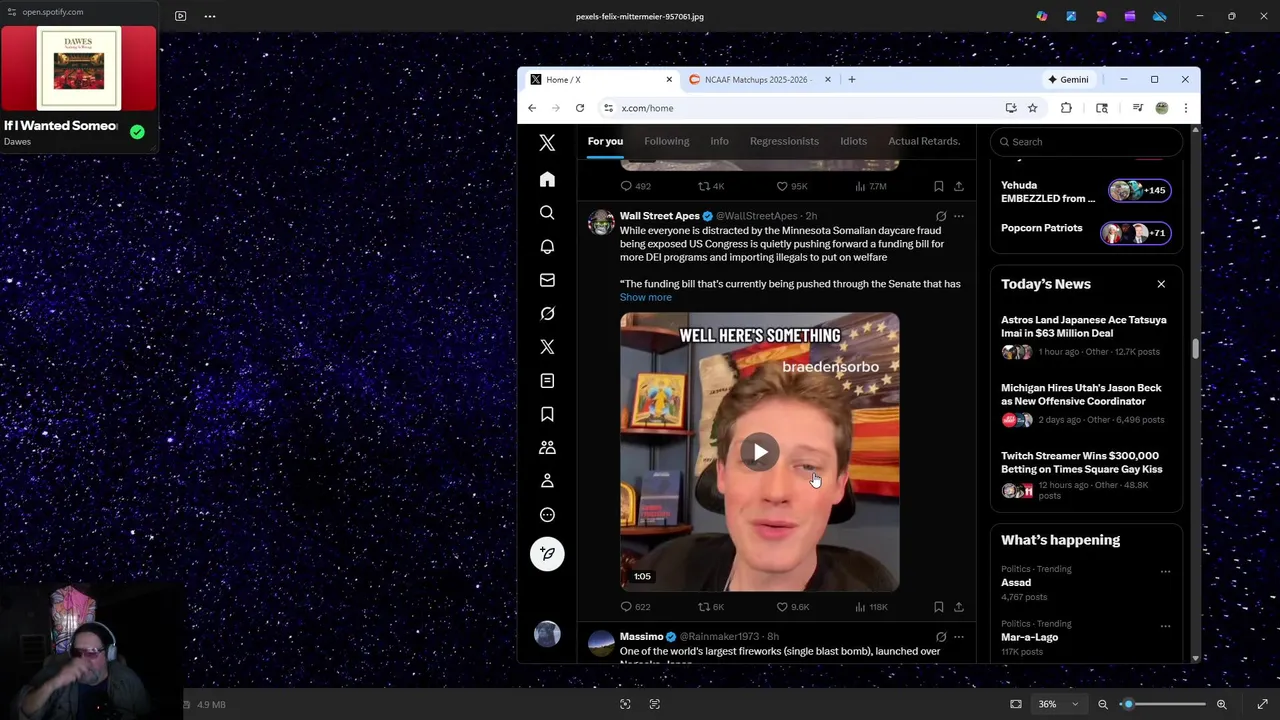Open Notifications bell in X sidebar
The height and width of the screenshot is (720, 1280).
pos(547,246)
